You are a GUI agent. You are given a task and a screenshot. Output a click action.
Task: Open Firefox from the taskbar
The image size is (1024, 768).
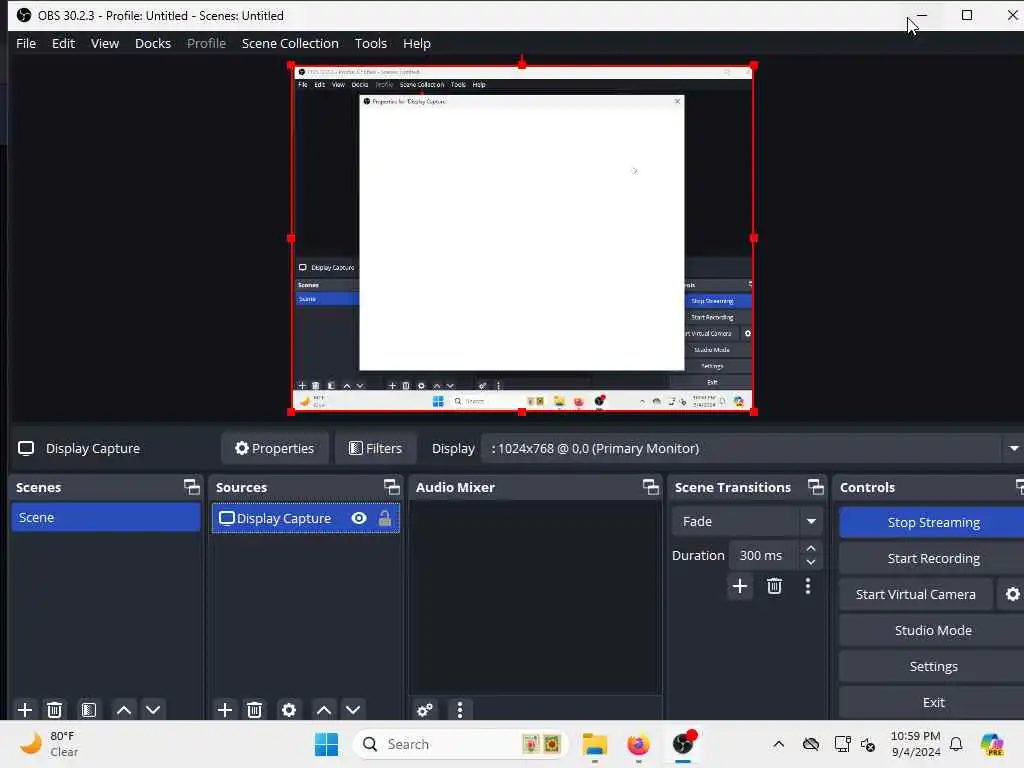638,744
